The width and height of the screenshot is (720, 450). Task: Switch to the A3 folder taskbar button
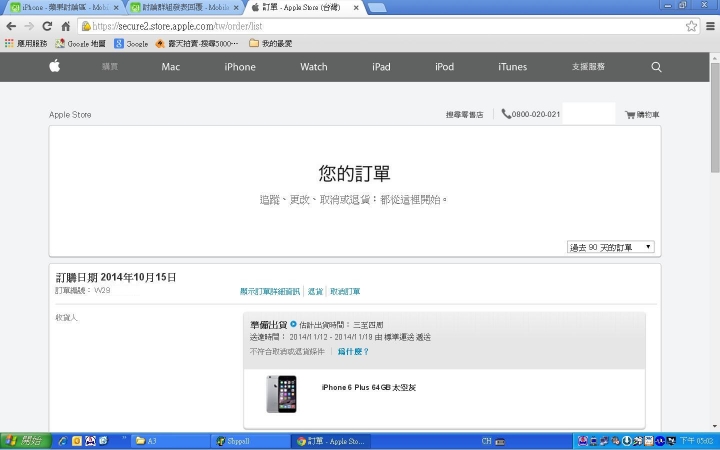click(x=171, y=441)
